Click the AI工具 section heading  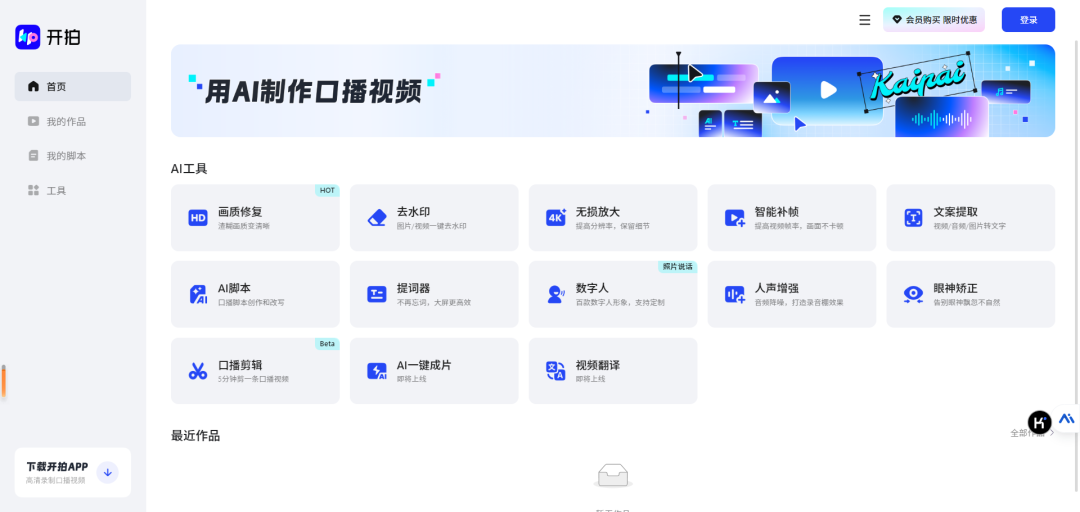[189, 168]
